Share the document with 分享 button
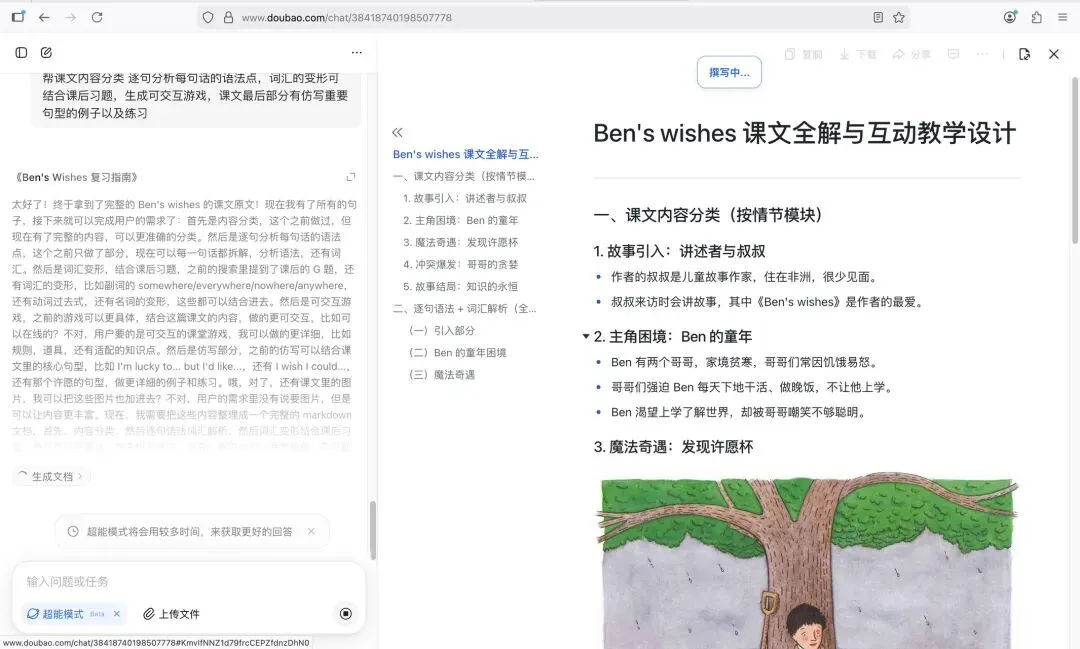 coord(911,54)
